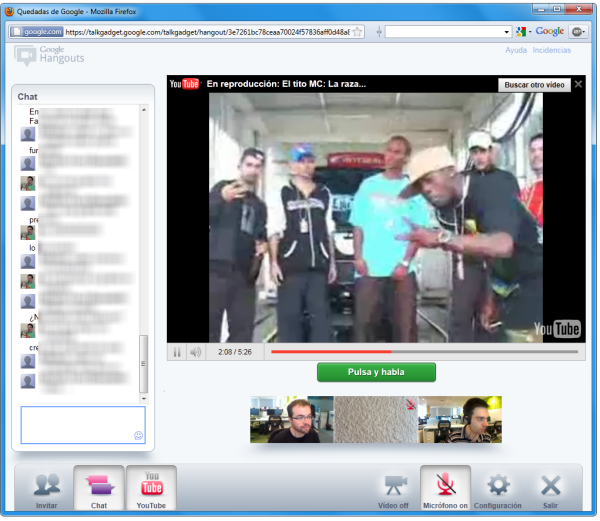600x521 pixels.
Task: Click the video volume speaker icon
Action: [196, 352]
